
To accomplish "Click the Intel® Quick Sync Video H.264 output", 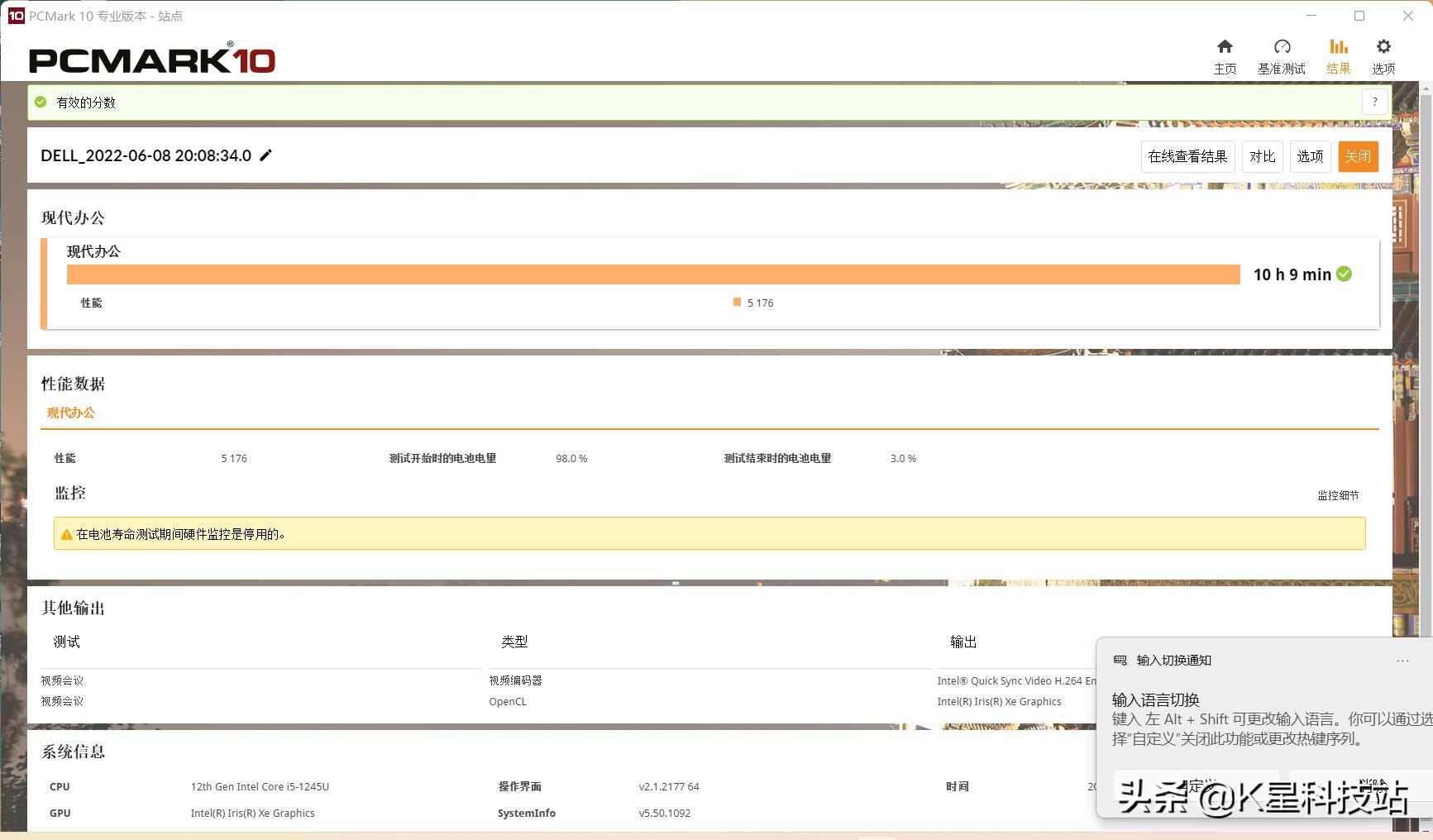I will tap(1016, 680).
